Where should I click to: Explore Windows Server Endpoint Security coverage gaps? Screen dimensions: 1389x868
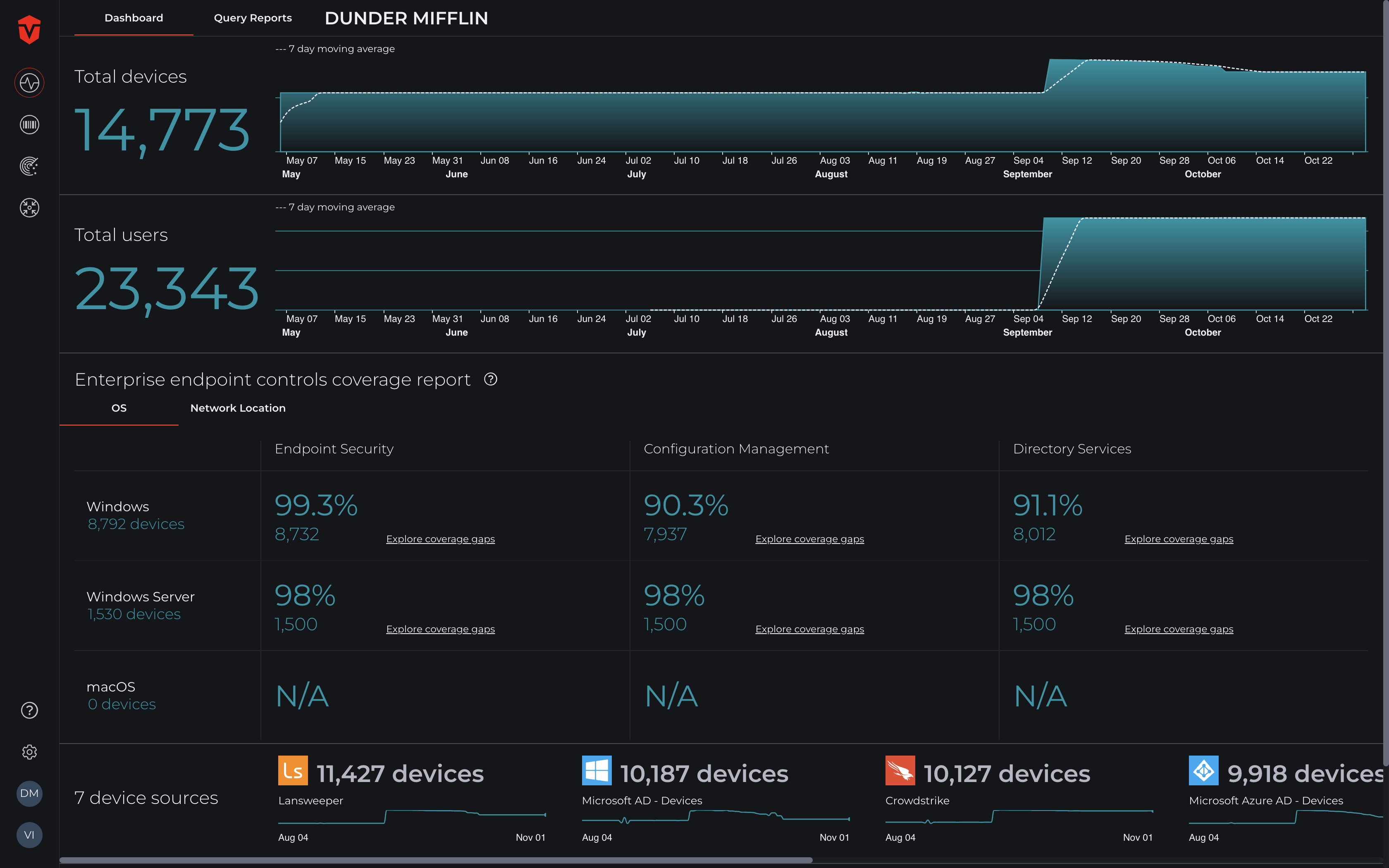(440, 629)
